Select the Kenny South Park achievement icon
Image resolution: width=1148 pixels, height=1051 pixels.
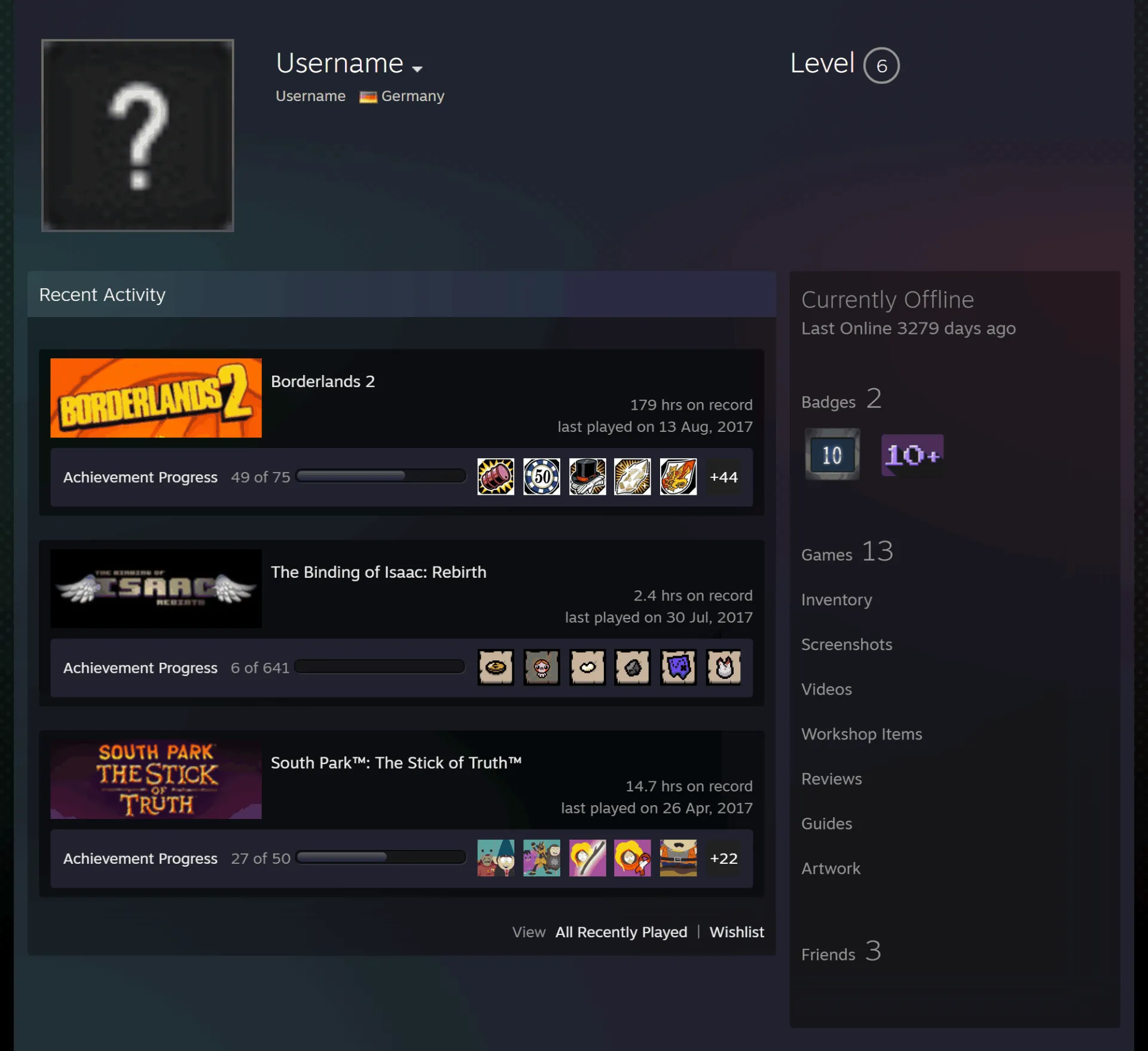click(x=632, y=858)
